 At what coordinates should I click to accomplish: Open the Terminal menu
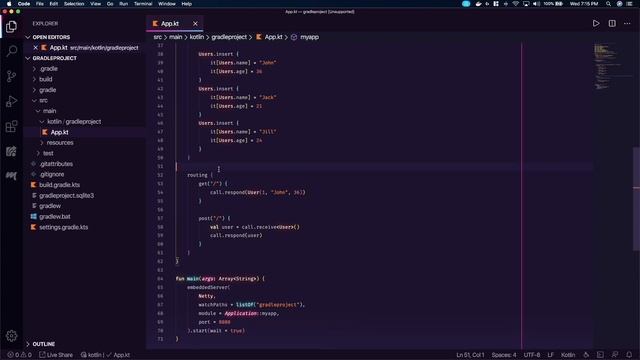coord(143,4)
